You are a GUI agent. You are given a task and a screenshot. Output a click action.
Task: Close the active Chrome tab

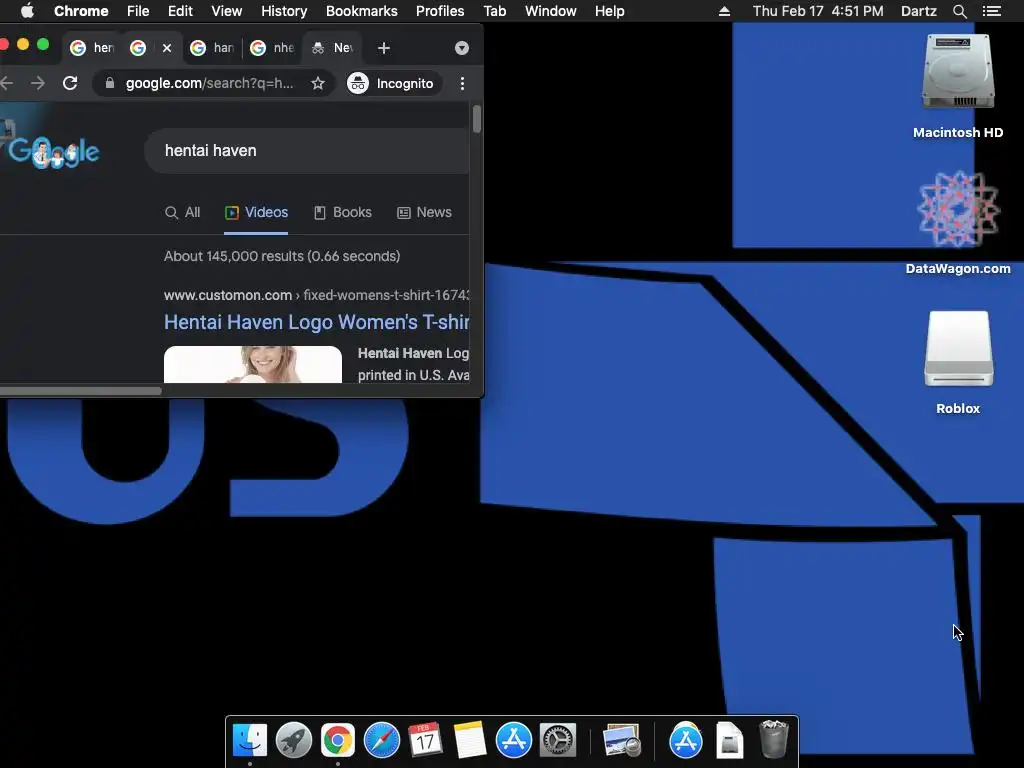pyautogui.click(x=167, y=48)
